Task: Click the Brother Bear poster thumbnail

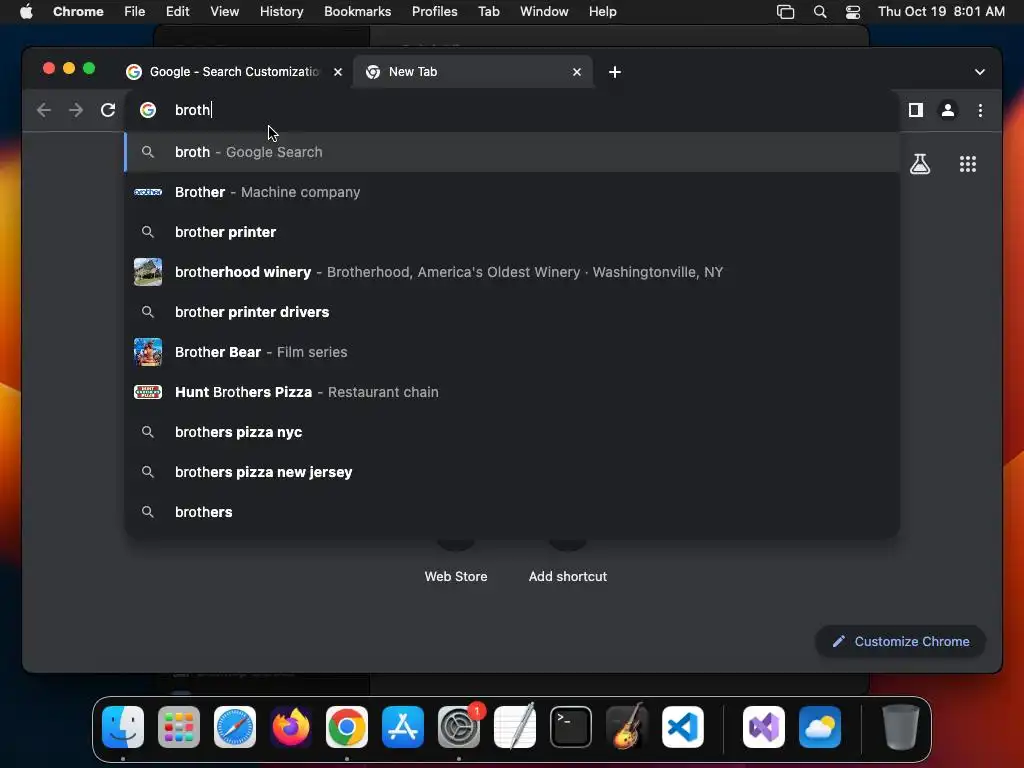Action: click(x=148, y=352)
